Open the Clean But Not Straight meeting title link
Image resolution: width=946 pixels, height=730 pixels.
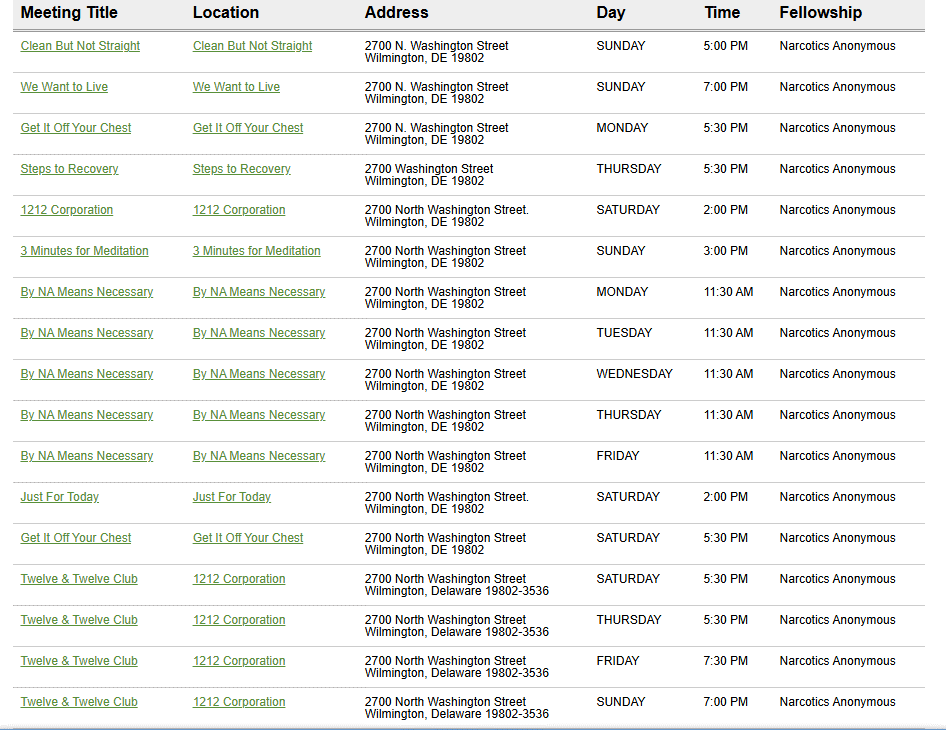click(x=80, y=46)
